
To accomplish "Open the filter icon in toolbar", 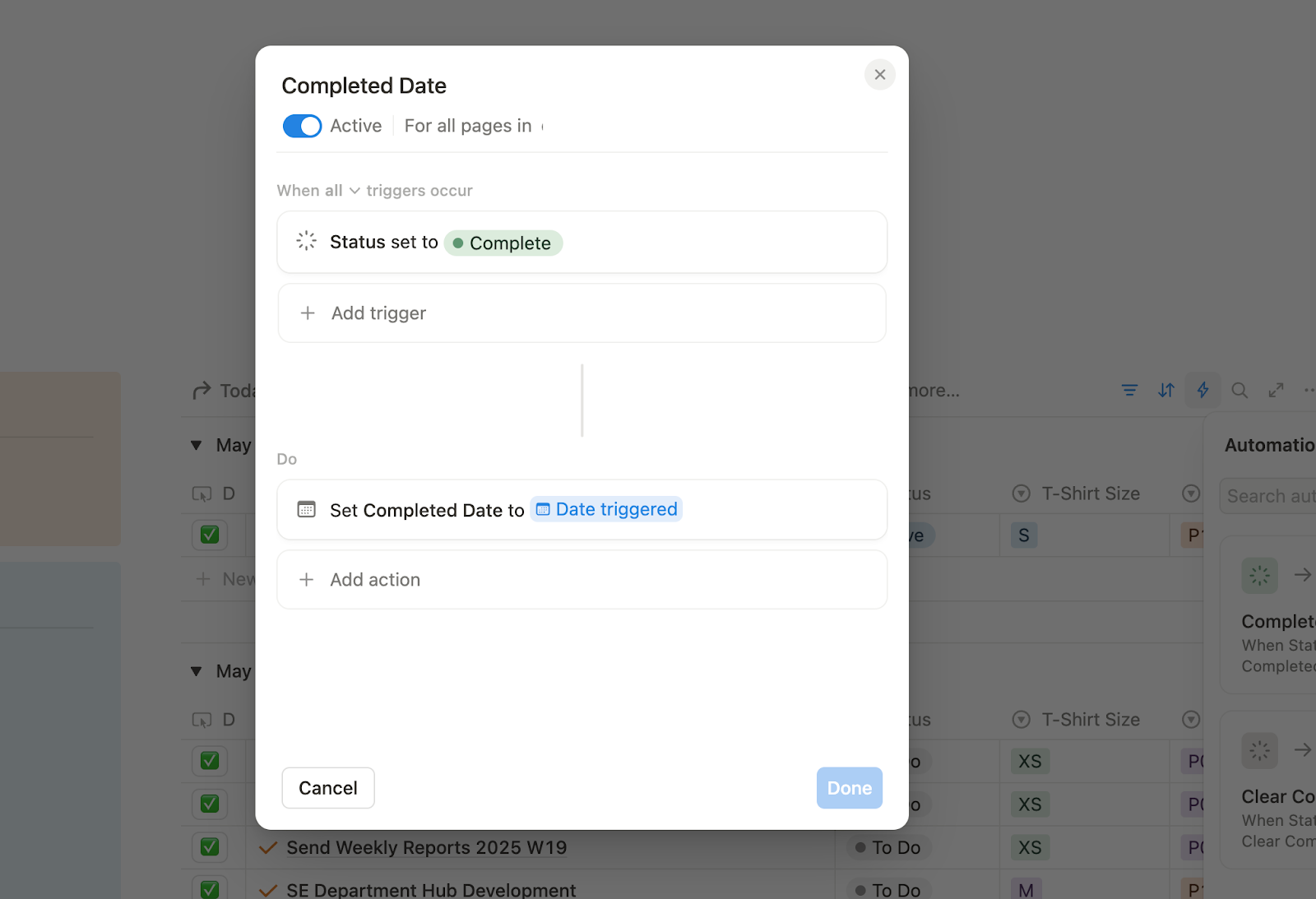I will point(1129,391).
